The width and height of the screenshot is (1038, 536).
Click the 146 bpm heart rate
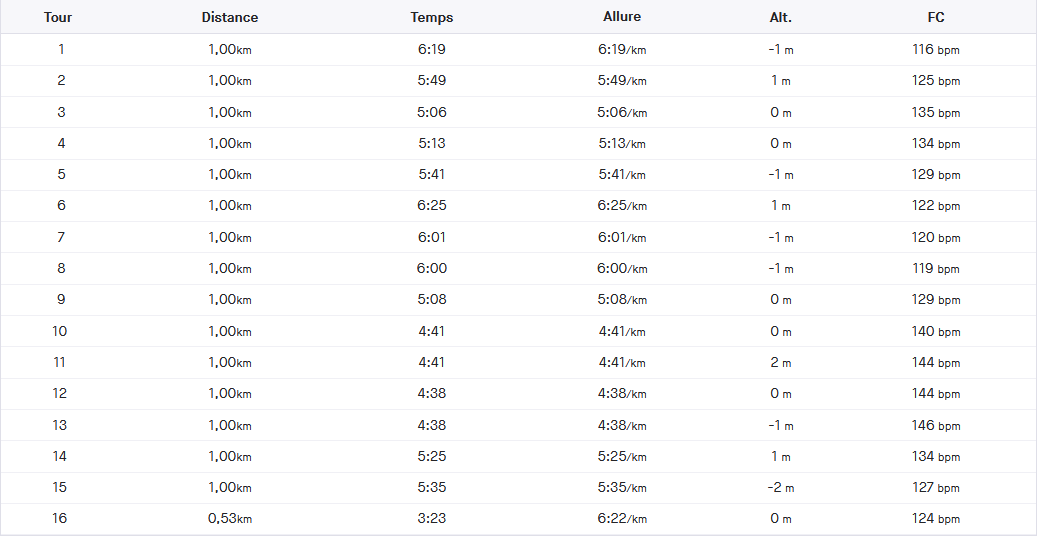(x=935, y=425)
